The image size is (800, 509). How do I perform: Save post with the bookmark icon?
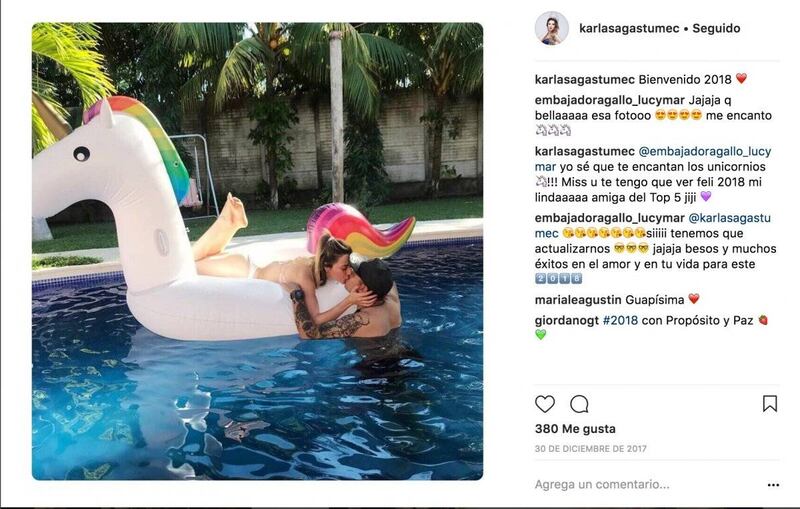[769, 404]
